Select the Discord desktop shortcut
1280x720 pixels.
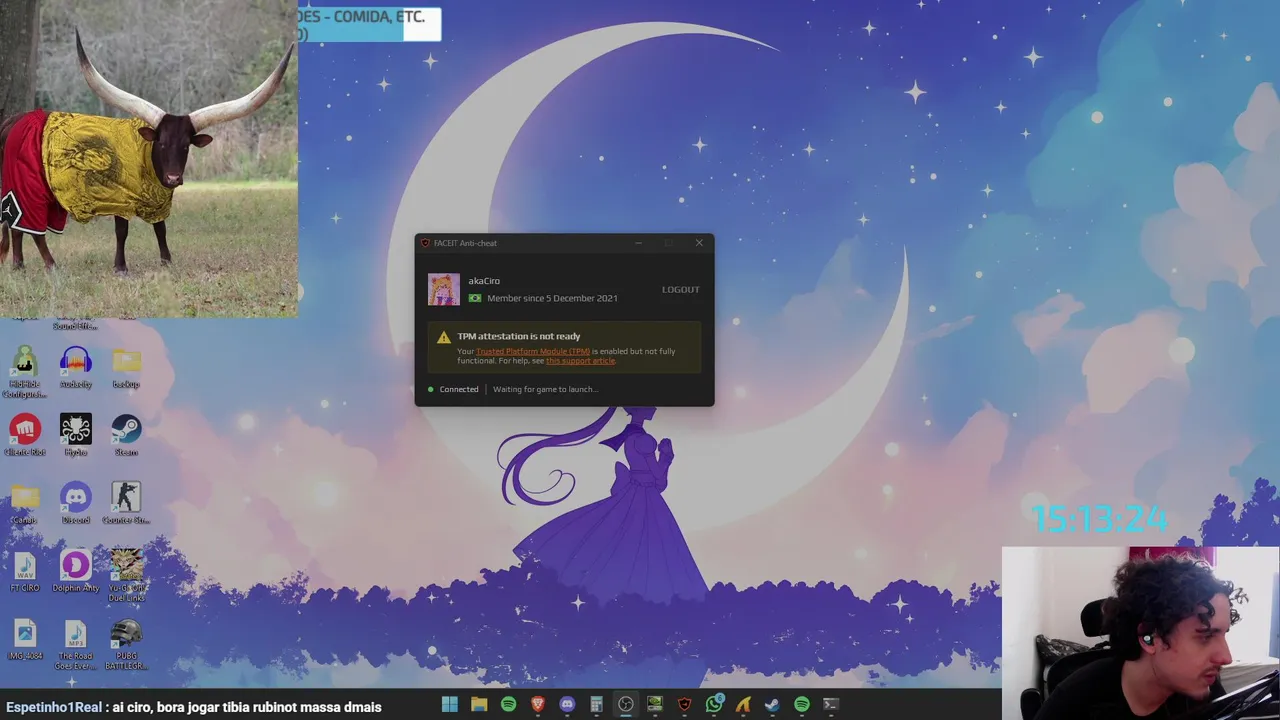click(x=76, y=504)
